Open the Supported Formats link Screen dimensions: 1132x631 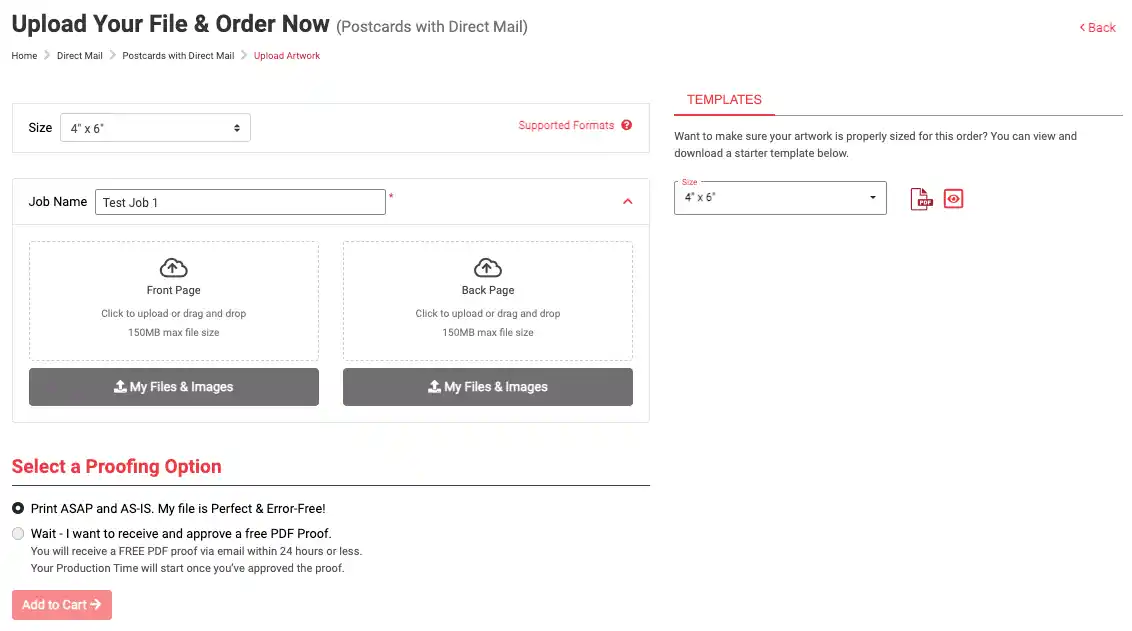click(566, 126)
